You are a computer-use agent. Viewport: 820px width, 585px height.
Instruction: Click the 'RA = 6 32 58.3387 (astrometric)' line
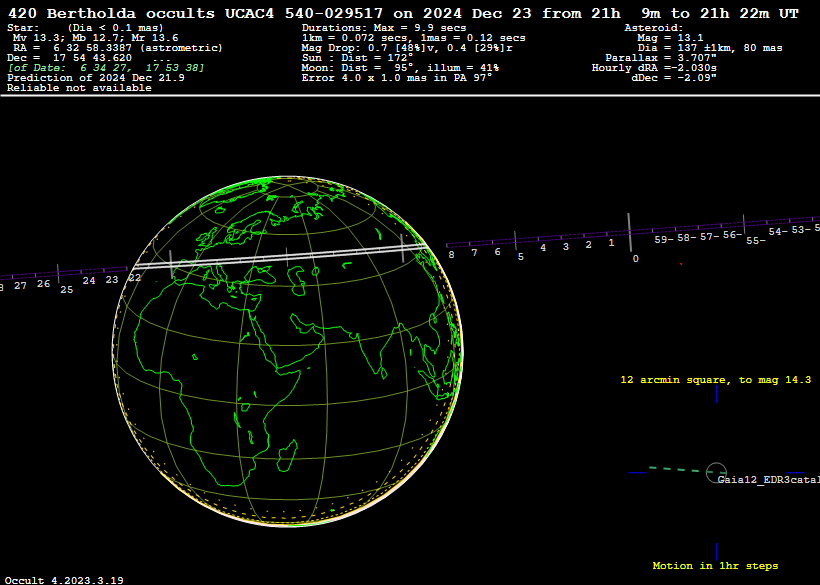[118, 48]
